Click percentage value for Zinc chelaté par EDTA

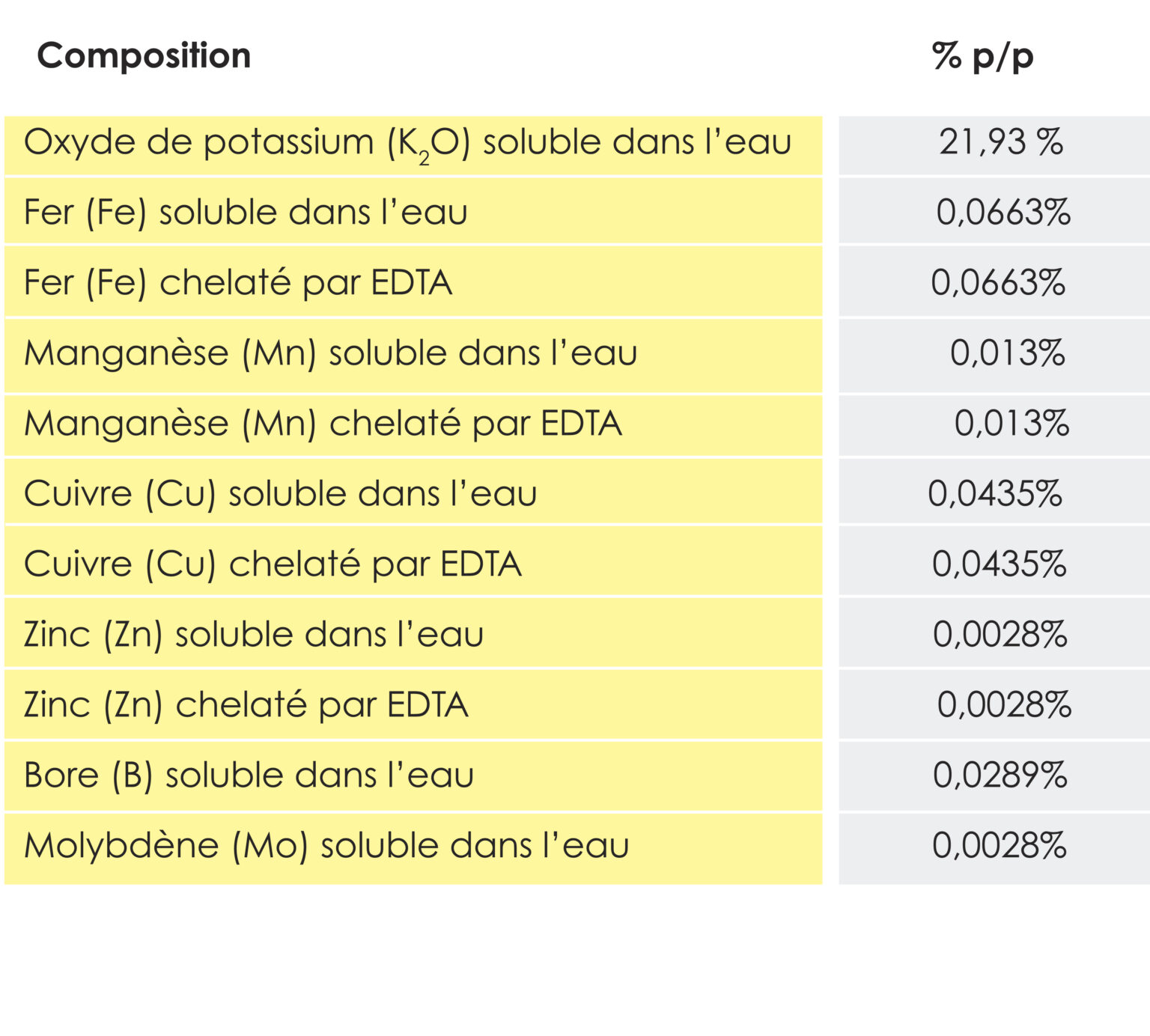pos(1004,705)
